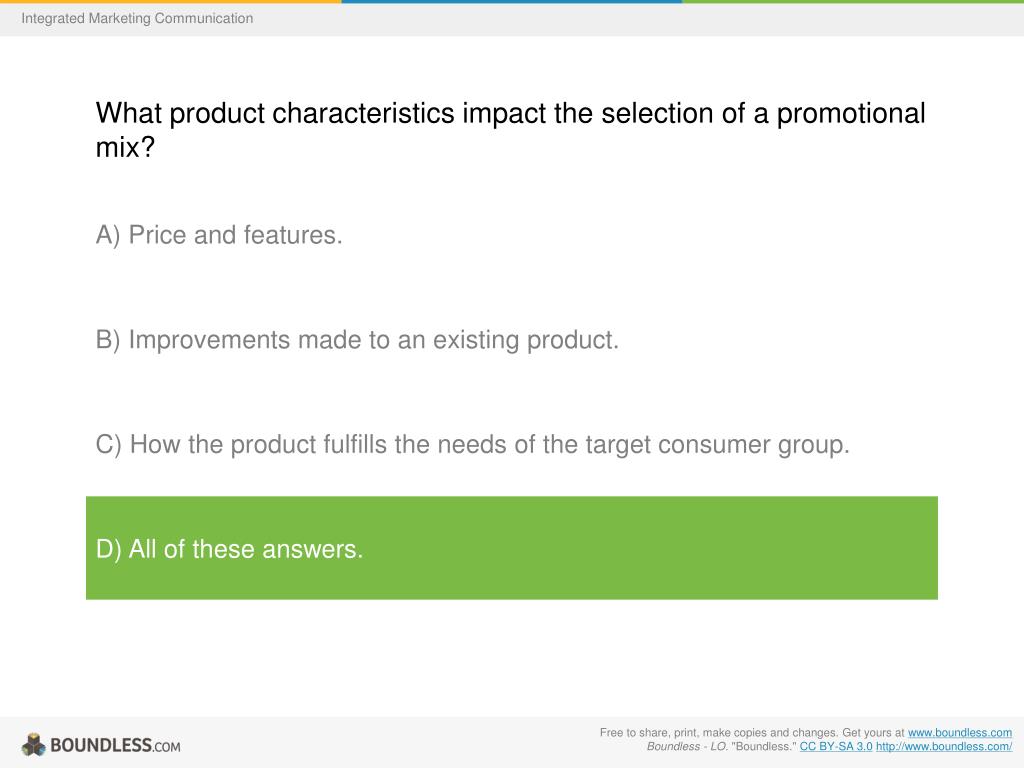Image resolution: width=1024 pixels, height=768 pixels.
Task: Click the green stripe at top right
Action: [x=853, y=1]
